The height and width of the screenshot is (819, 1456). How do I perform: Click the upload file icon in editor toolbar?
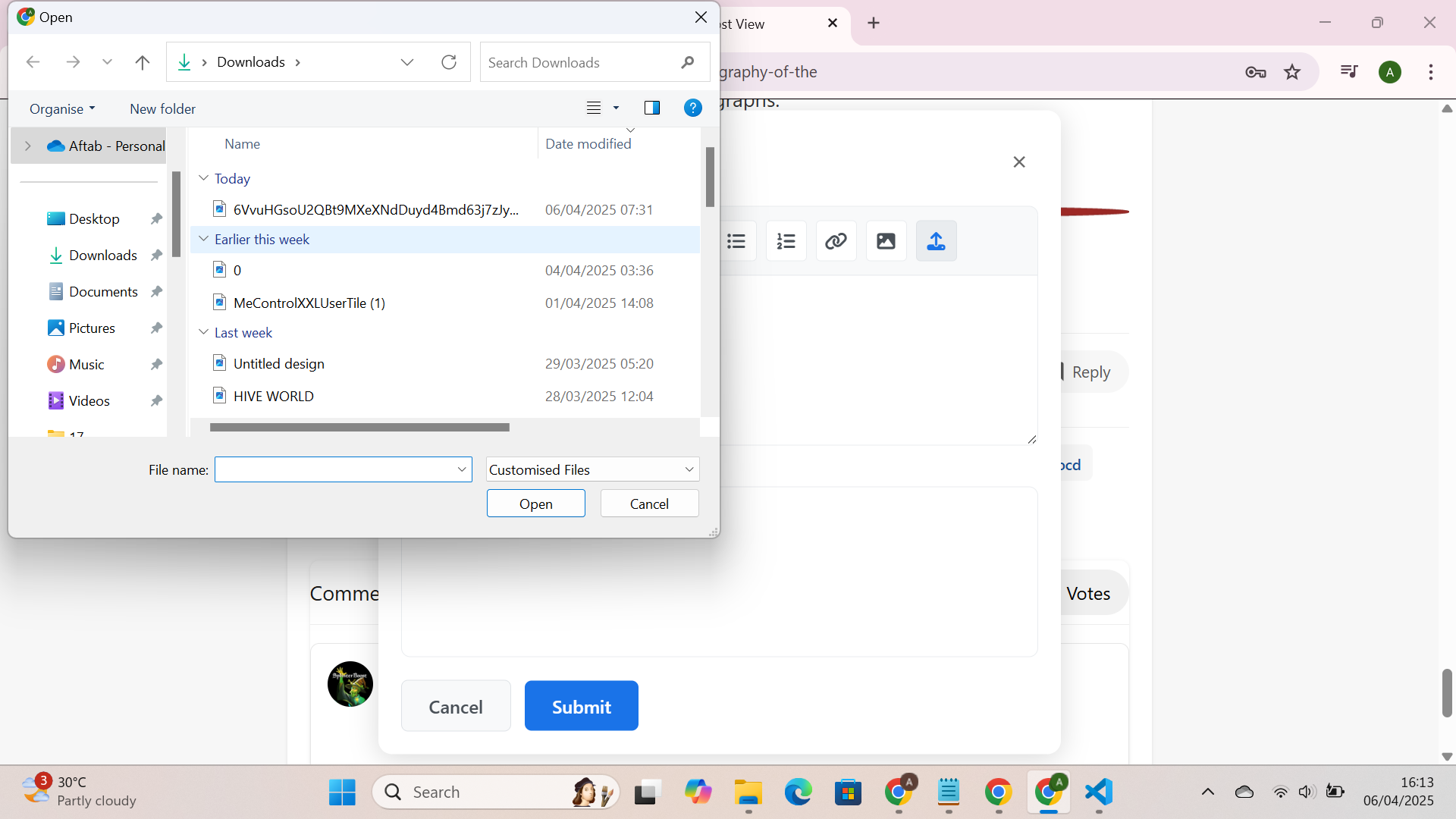[936, 241]
